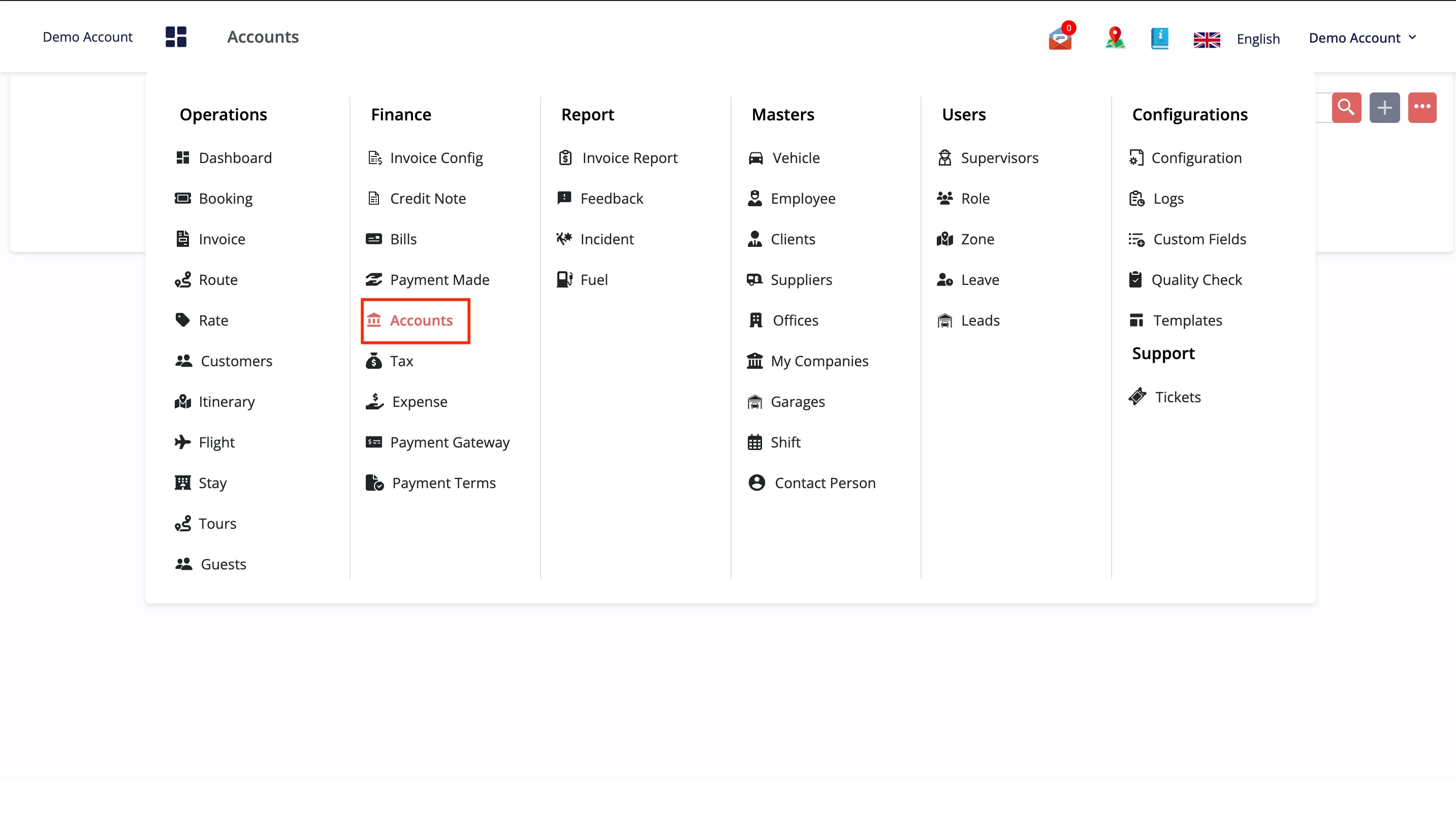Open Quality Check menu item
1456x831 pixels.
[1185, 279]
